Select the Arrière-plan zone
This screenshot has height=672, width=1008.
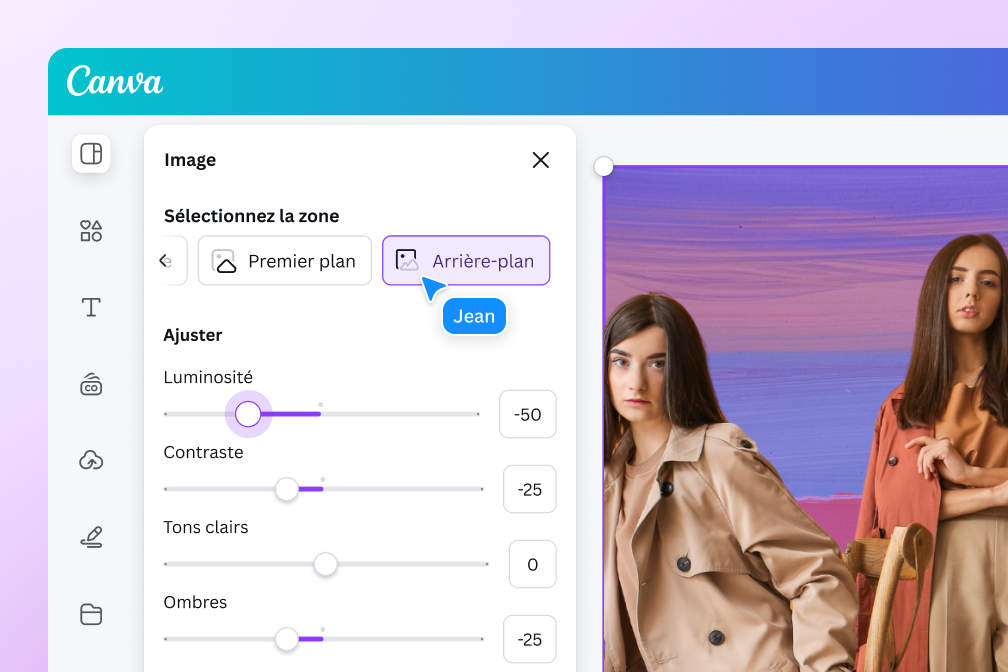pyautogui.click(x=466, y=261)
